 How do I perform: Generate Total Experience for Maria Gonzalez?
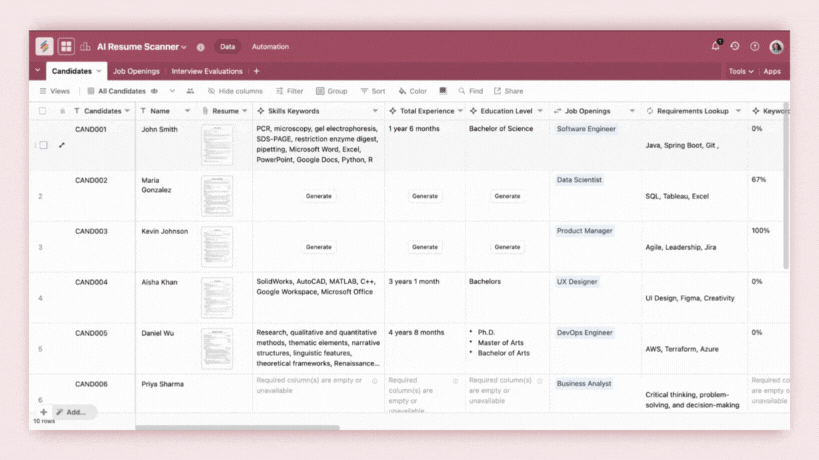point(425,196)
